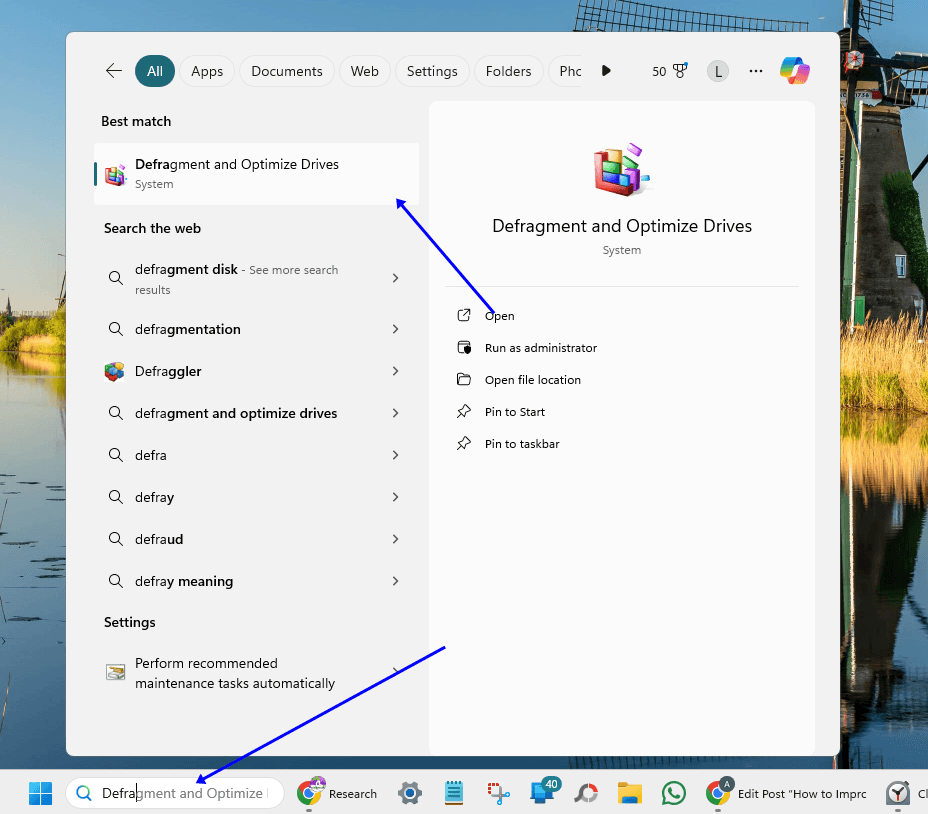This screenshot has width=928, height=814.
Task: Expand the 'defra' suggestion chevron
Action: click(395, 455)
